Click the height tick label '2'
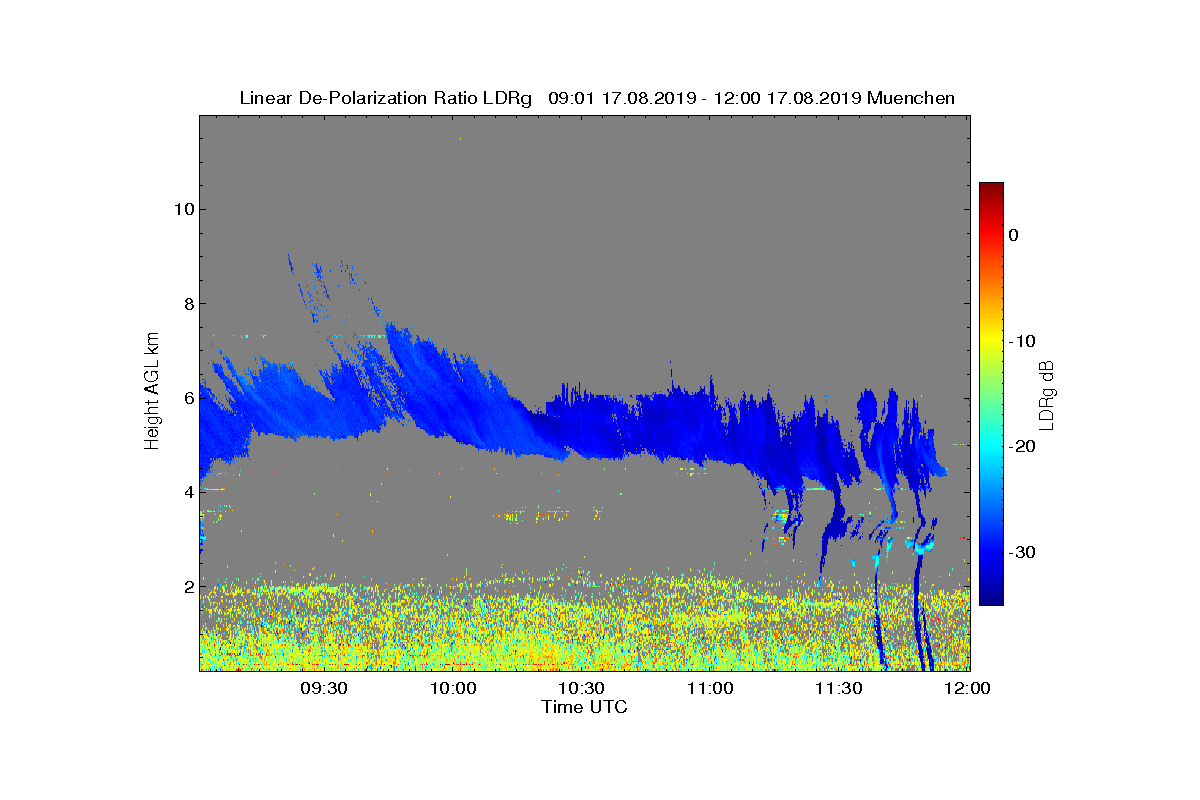 click(x=187, y=586)
